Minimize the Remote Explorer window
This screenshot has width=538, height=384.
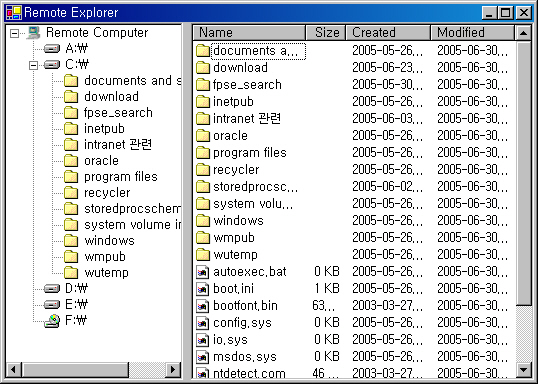(489, 13)
